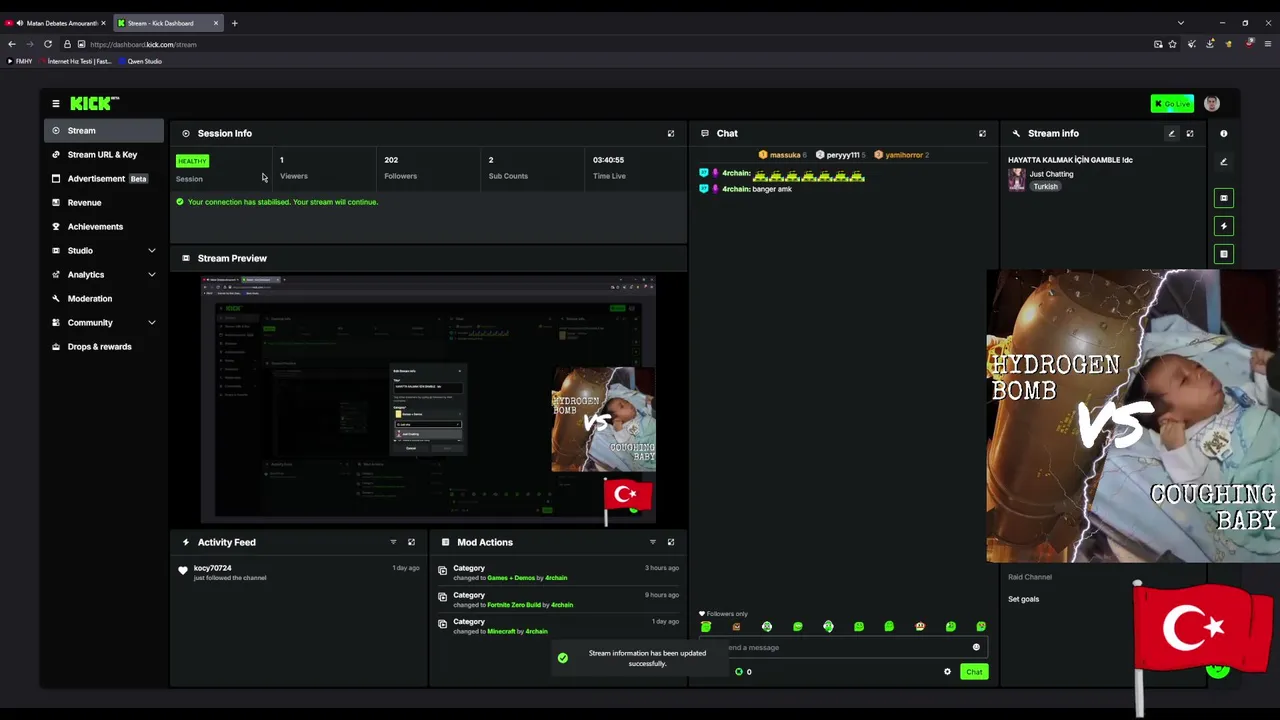The height and width of the screenshot is (720, 1280).
Task: Click the stream title HAYATTA KALMAK İÇİN GAMBLE
Action: (1070, 160)
